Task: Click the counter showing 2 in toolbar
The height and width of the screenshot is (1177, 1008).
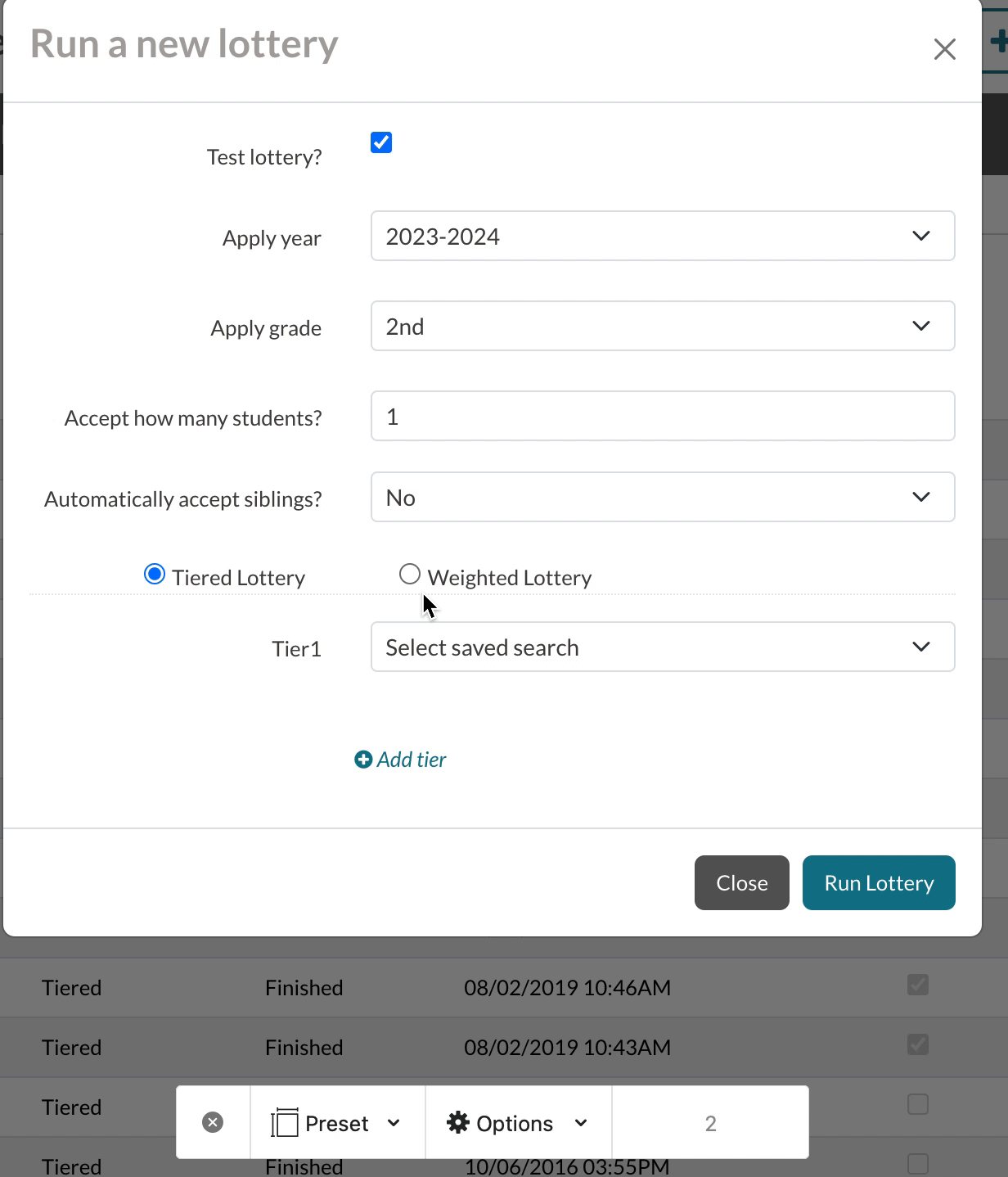Action: tap(710, 1123)
